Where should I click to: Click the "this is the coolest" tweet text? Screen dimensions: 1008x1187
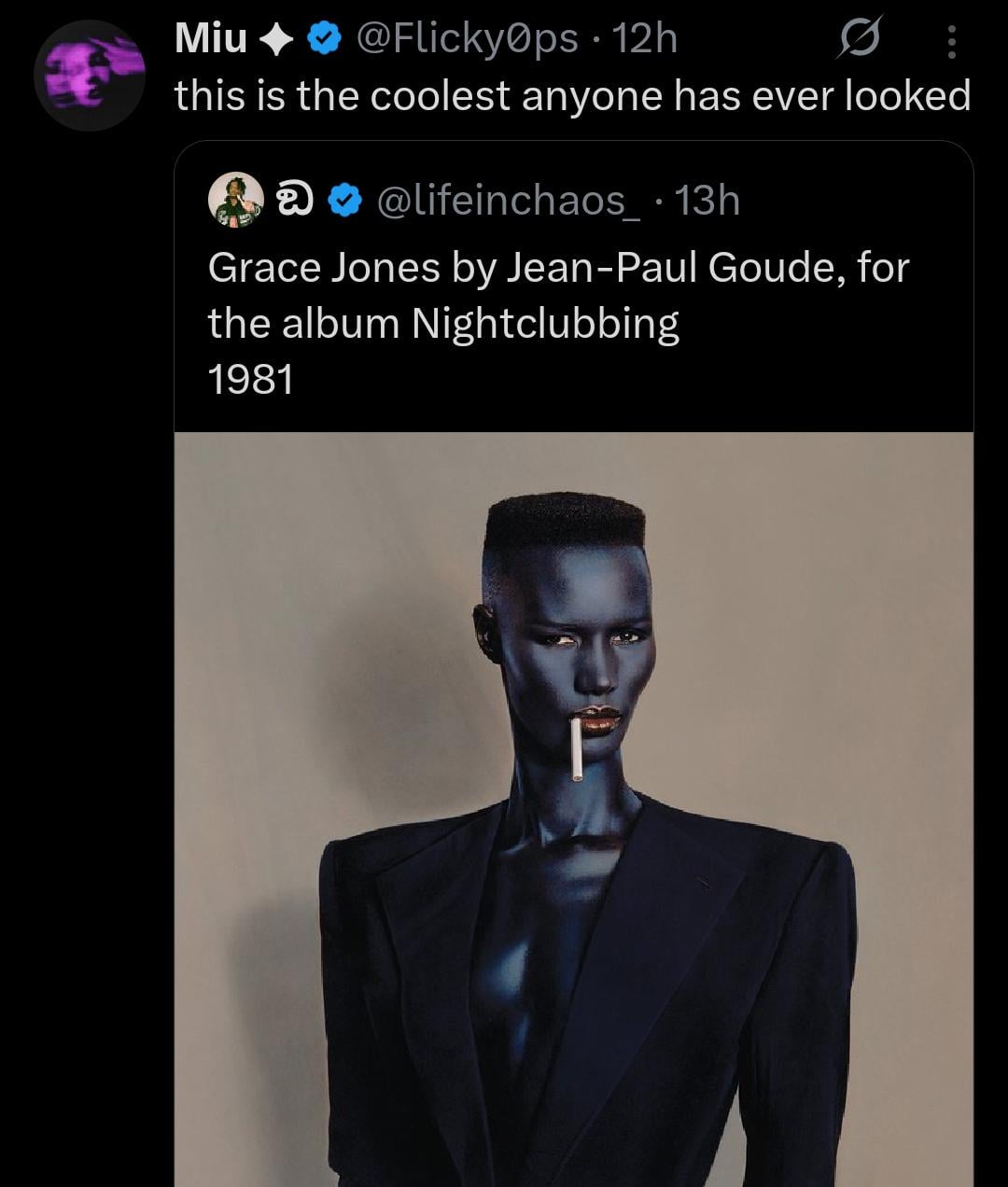(x=572, y=95)
